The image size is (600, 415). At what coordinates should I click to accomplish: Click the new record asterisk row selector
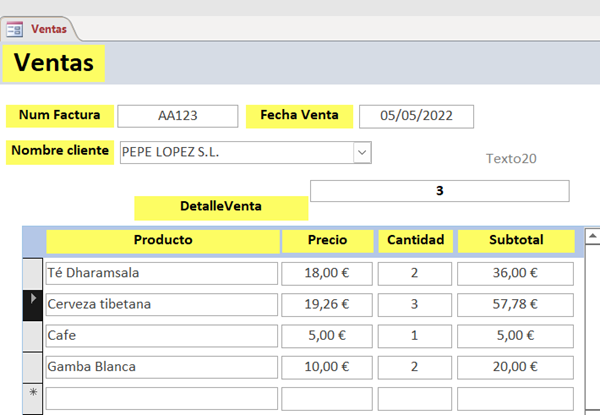[33, 394]
